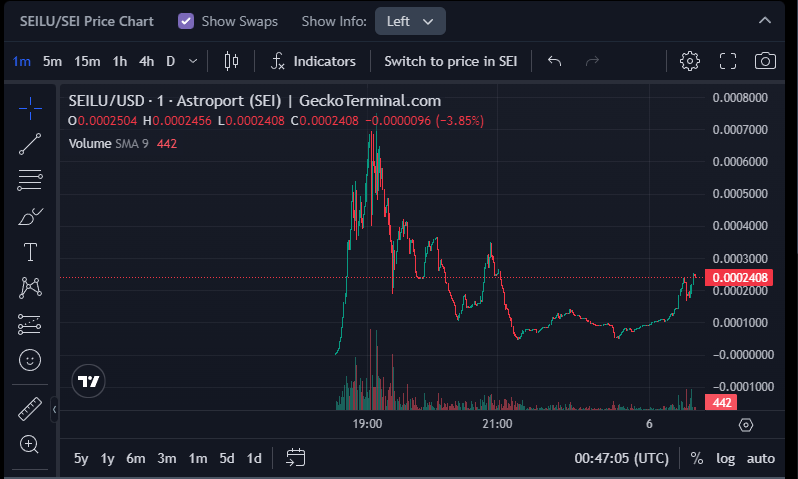Viewport: 798px width, 479px height.
Task: Click the 0.0008000 price axis label
Action: (x=740, y=98)
